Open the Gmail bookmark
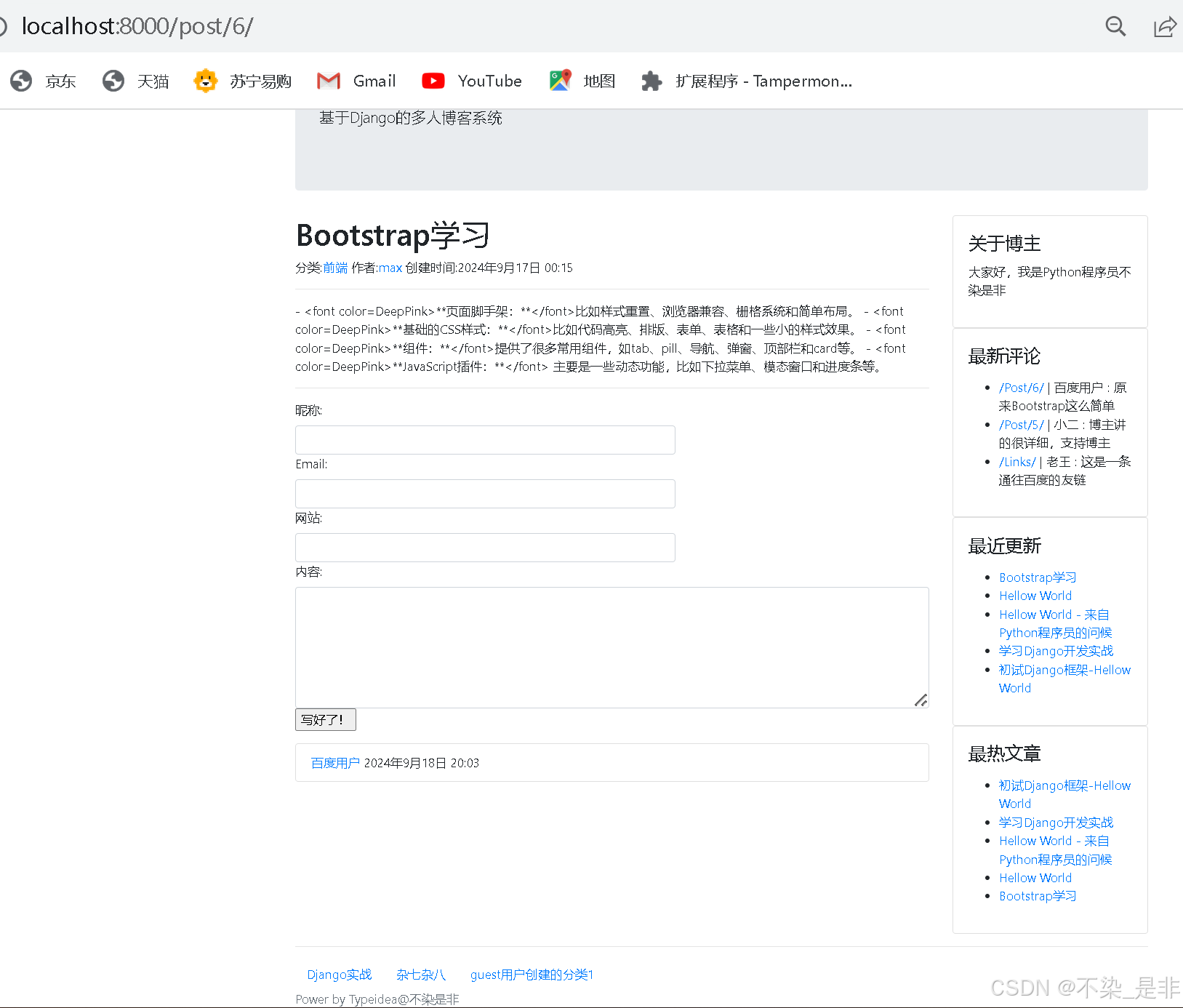 [x=356, y=81]
